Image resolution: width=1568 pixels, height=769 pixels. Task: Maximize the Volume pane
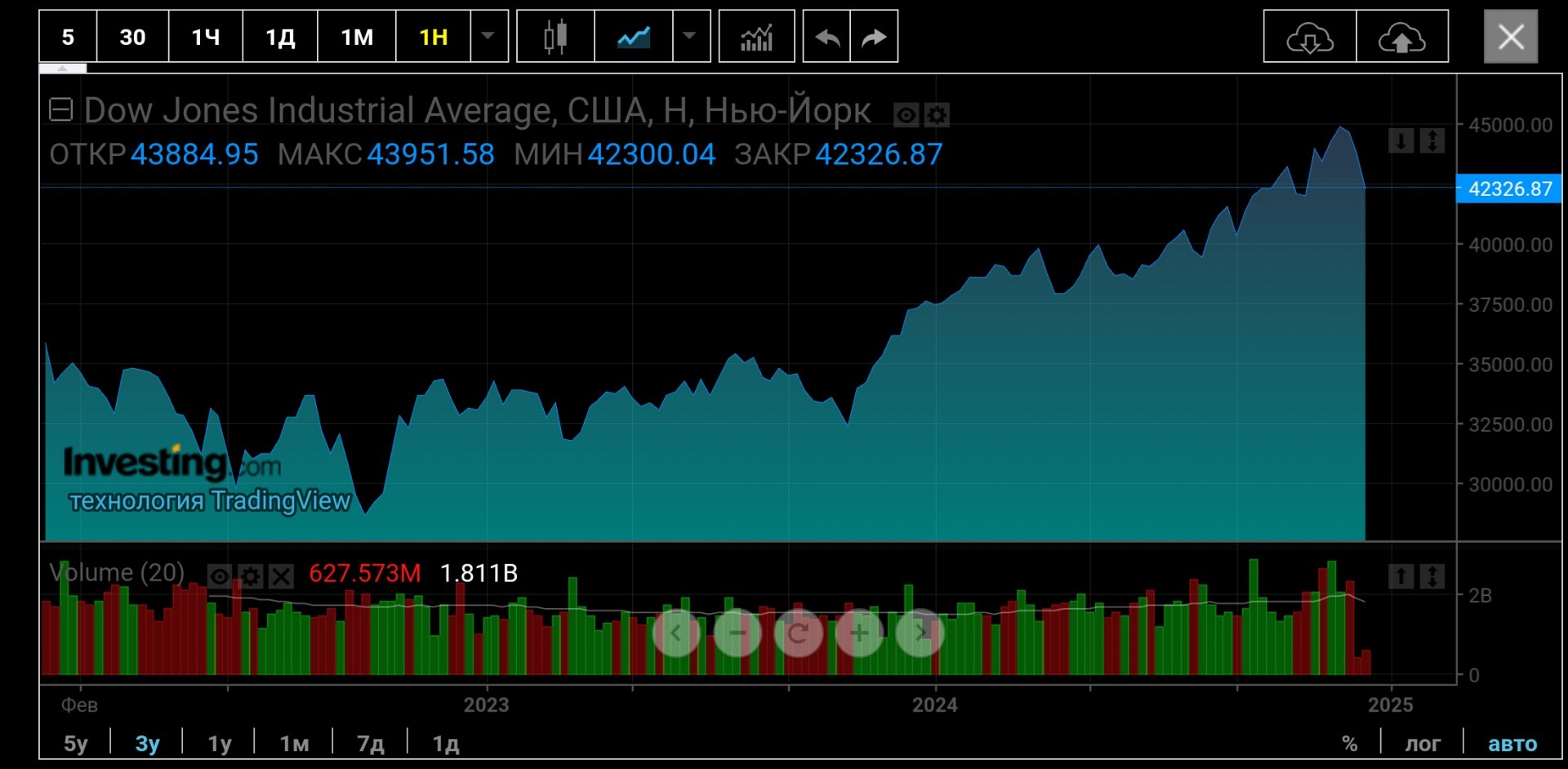coord(1432,576)
